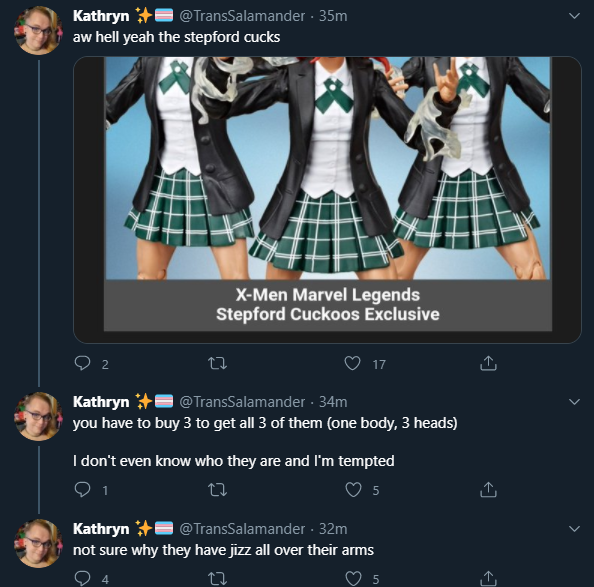Reply to the 'stepford cucks' tweet
This screenshot has height=587, width=594.
pyautogui.click(x=82, y=363)
